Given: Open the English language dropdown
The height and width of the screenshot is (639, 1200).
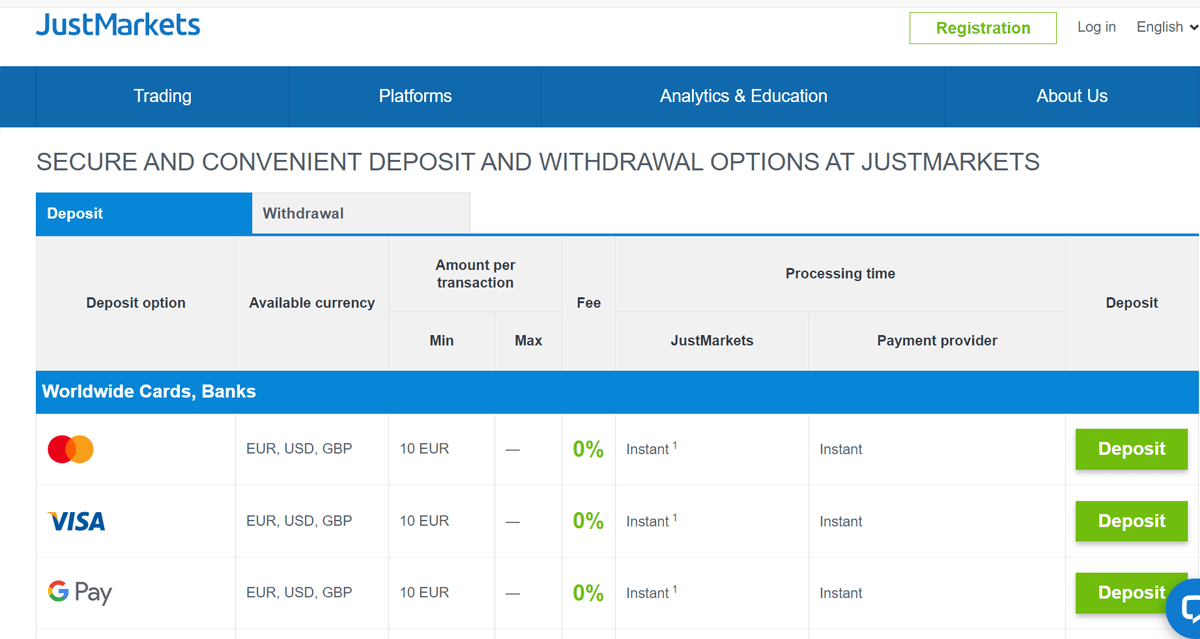Looking at the screenshot, I should pyautogui.click(x=1167, y=27).
